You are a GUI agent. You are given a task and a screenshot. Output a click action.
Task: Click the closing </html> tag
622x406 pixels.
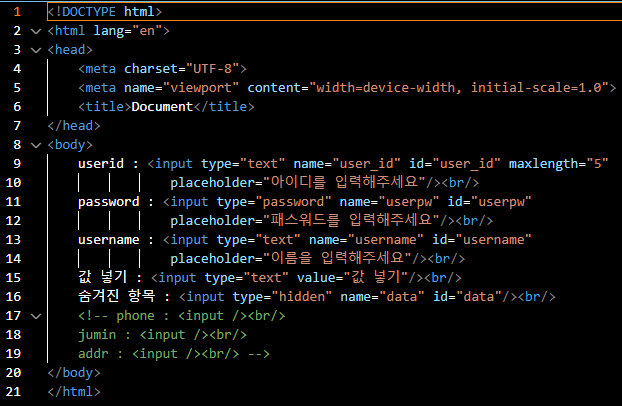74,392
